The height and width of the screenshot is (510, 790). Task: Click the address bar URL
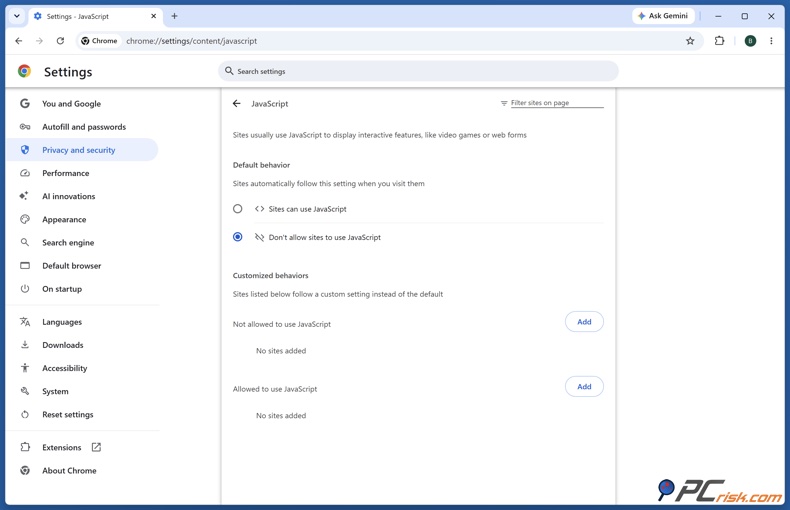191,41
